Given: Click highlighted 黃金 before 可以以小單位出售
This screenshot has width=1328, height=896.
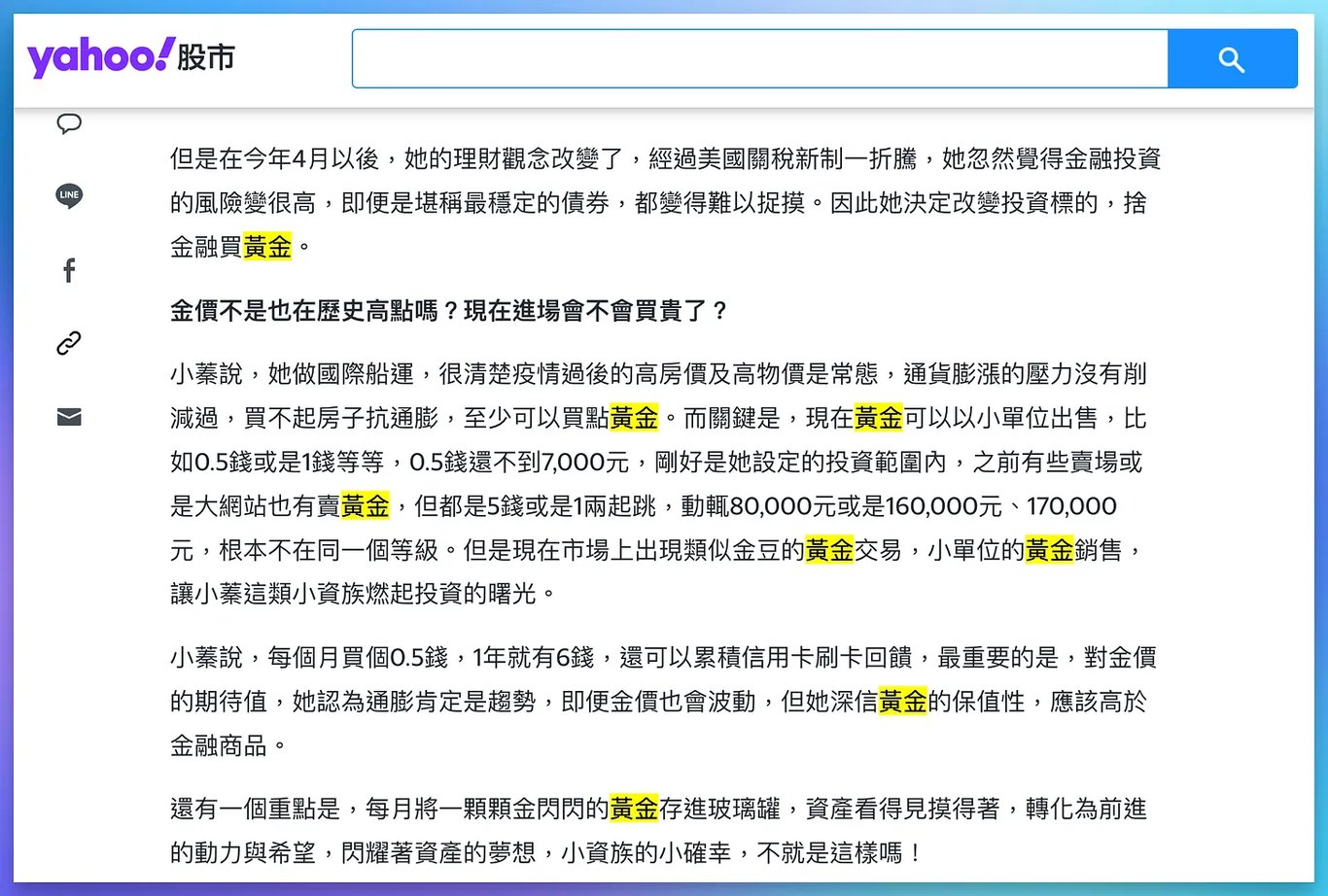Looking at the screenshot, I should [x=879, y=418].
